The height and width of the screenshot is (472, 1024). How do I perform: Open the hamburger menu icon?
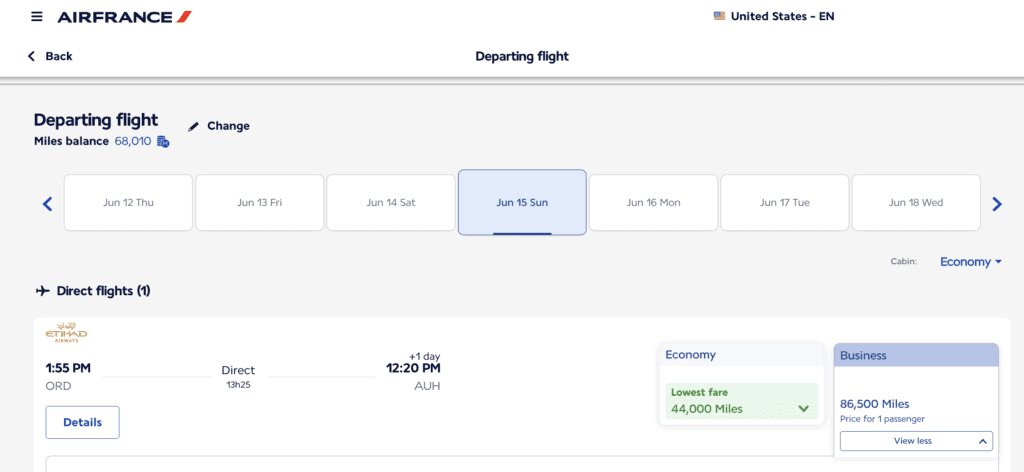point(37,16)
